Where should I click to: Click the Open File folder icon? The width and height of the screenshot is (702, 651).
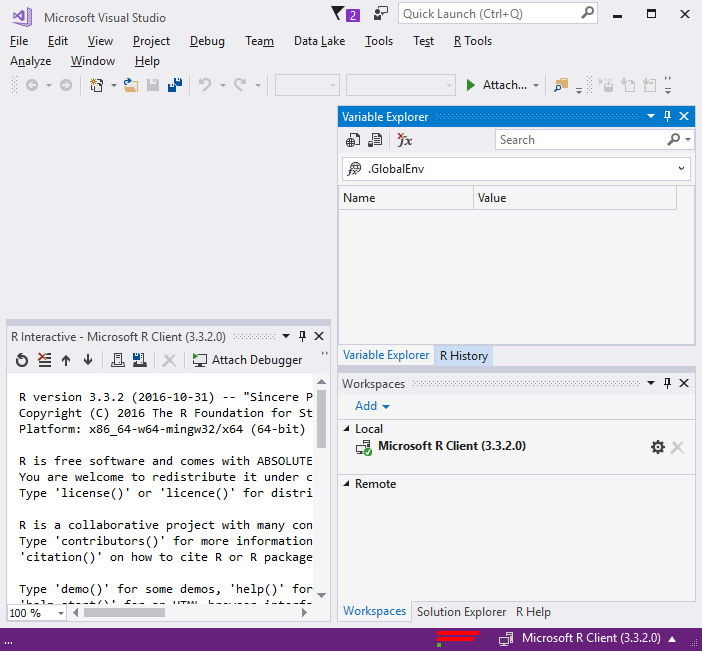coord(131,85)
